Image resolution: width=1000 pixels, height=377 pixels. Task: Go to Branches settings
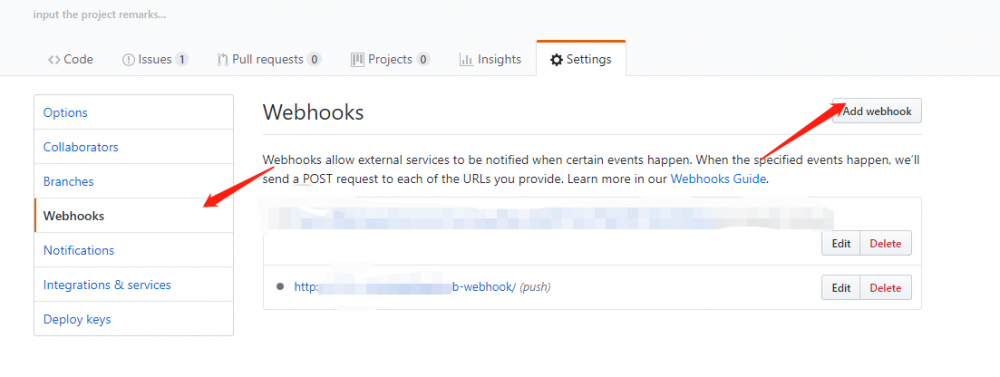pyautogui.click(x=134, y=181)
